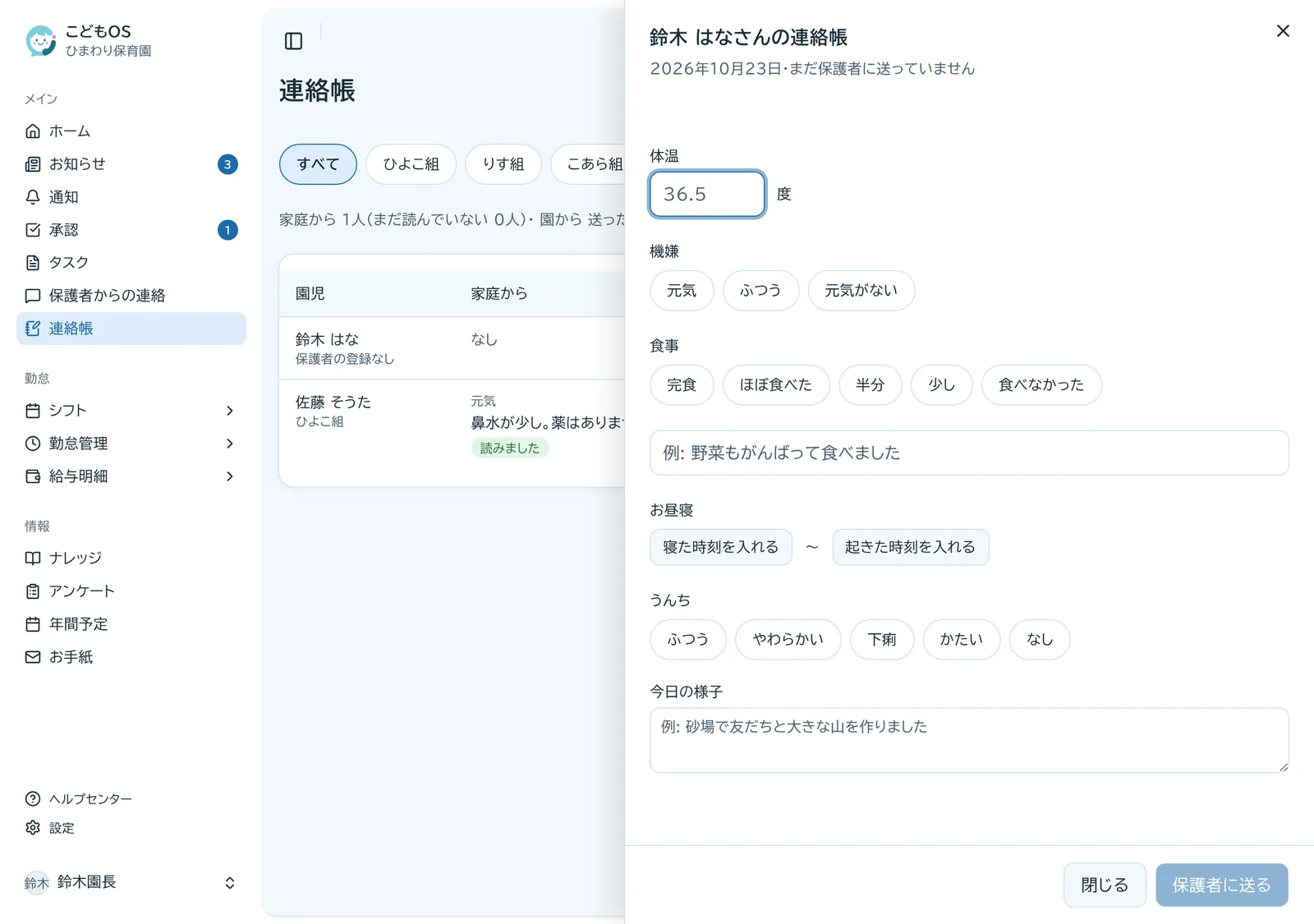The height and width of the screenshot is (924, 1314).
Task: Select 完食 for 食事
Action: [682, 385]
